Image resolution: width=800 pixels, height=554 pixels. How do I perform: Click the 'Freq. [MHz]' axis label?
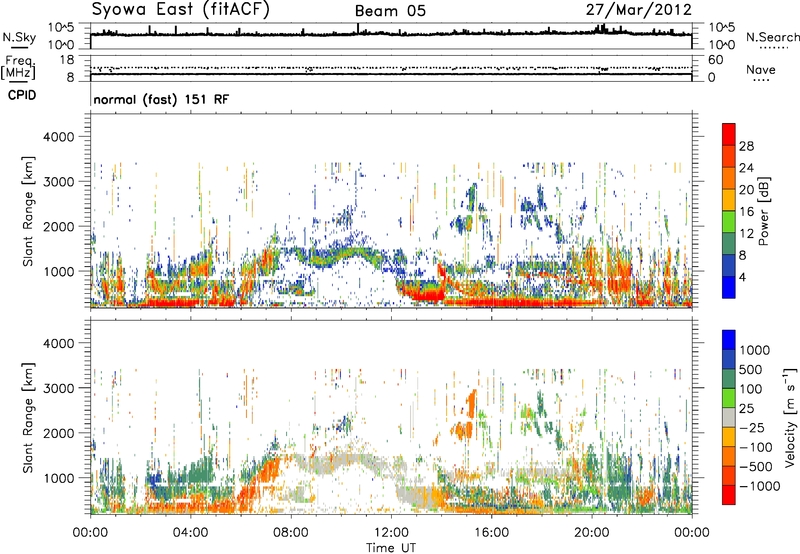click(x=18, y=67)
